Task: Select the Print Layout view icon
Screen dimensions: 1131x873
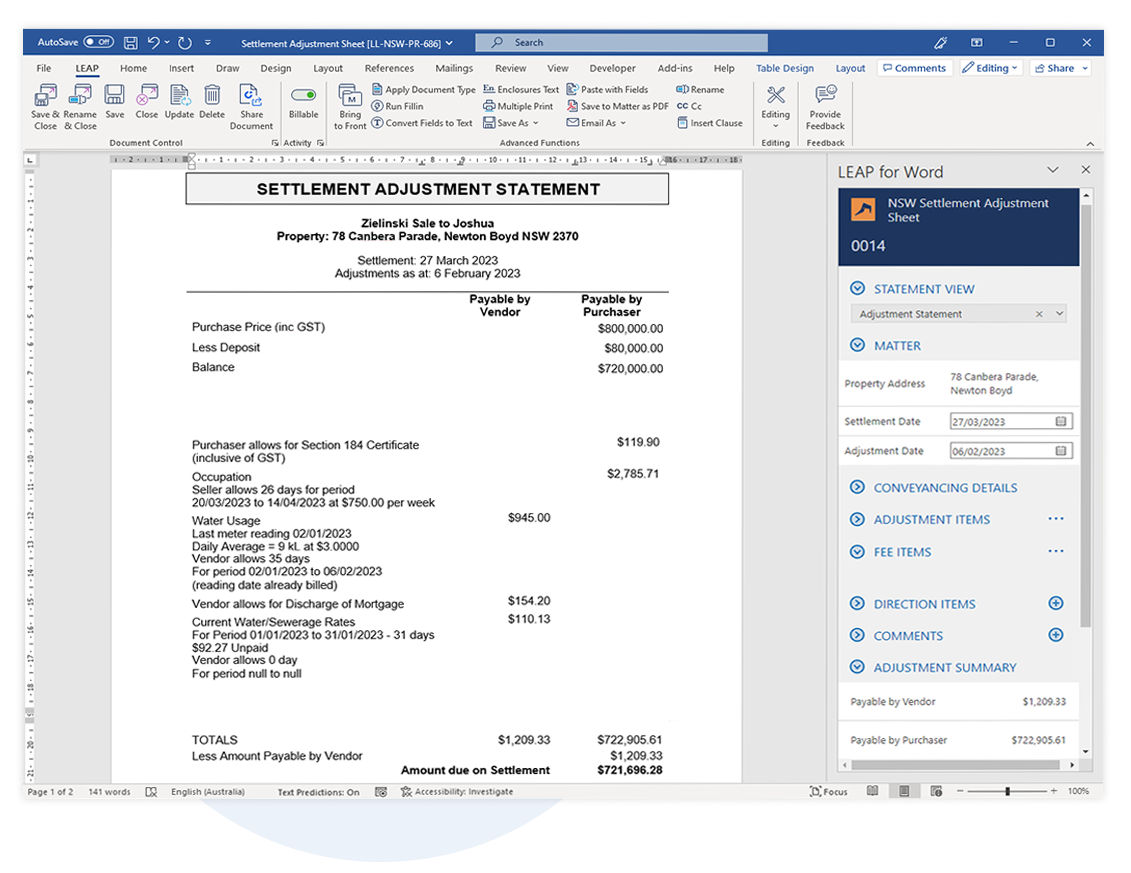Action: point(904,791)
